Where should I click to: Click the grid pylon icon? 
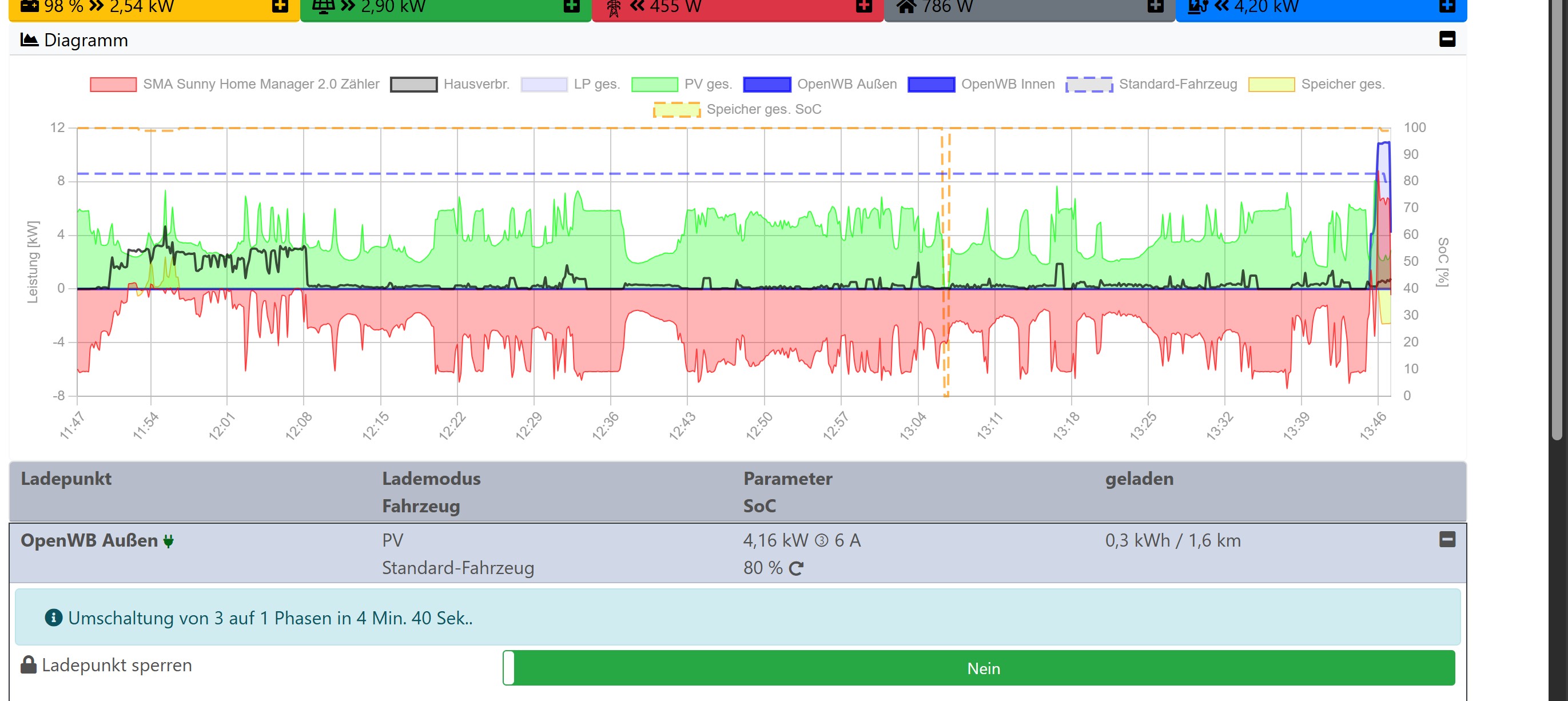[614, 7]
